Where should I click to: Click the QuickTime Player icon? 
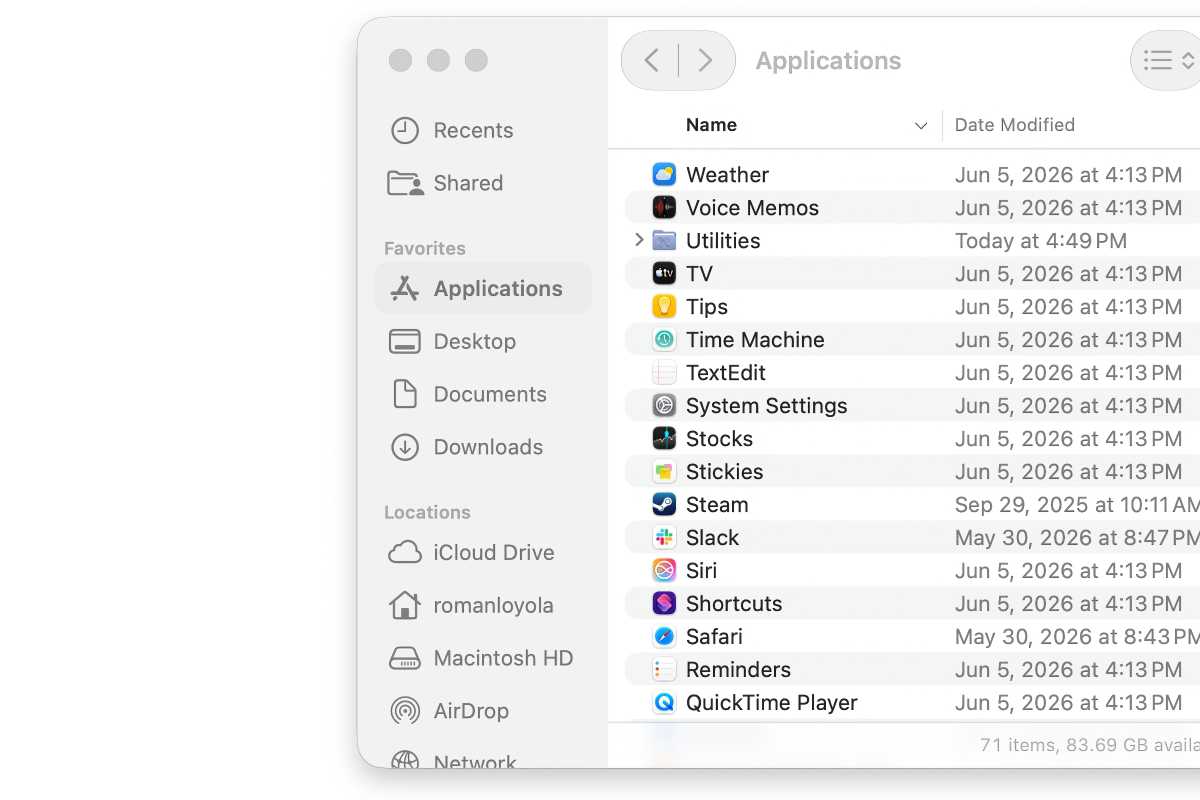664,703
